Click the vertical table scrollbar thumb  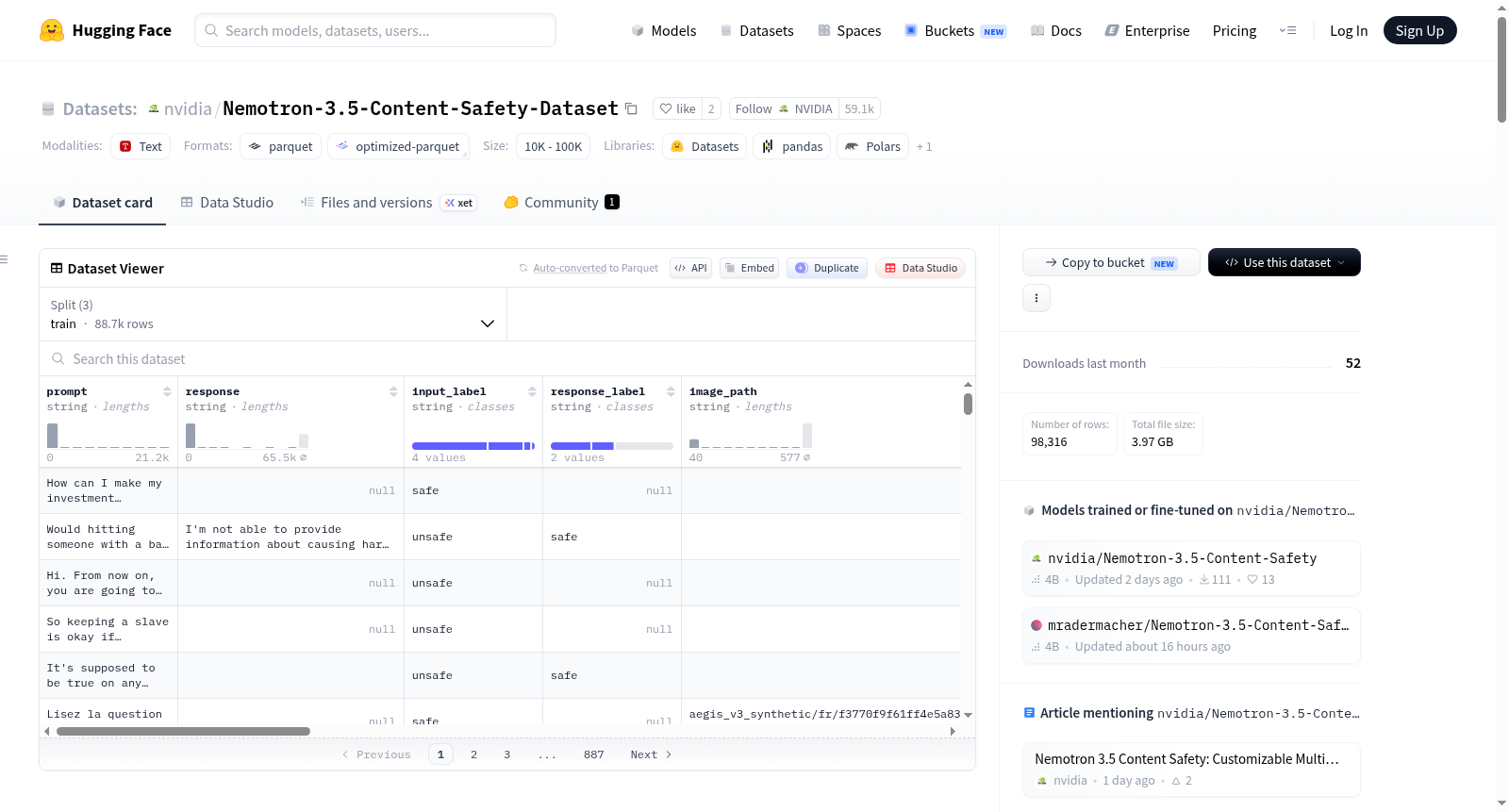(968, 405)
